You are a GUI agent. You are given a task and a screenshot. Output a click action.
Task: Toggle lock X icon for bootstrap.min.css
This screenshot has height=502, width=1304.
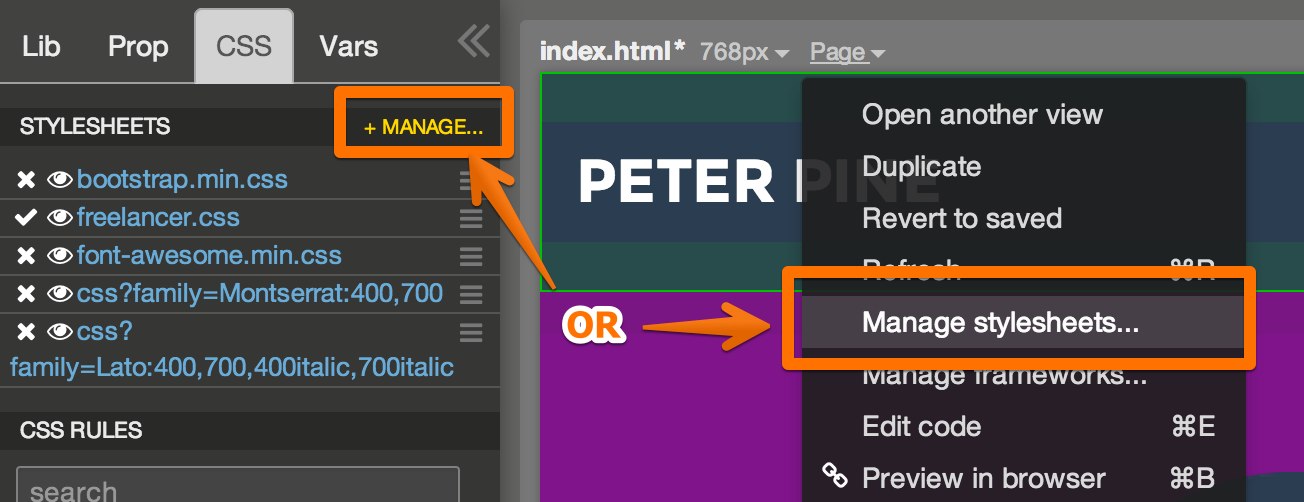coord(27,180)
